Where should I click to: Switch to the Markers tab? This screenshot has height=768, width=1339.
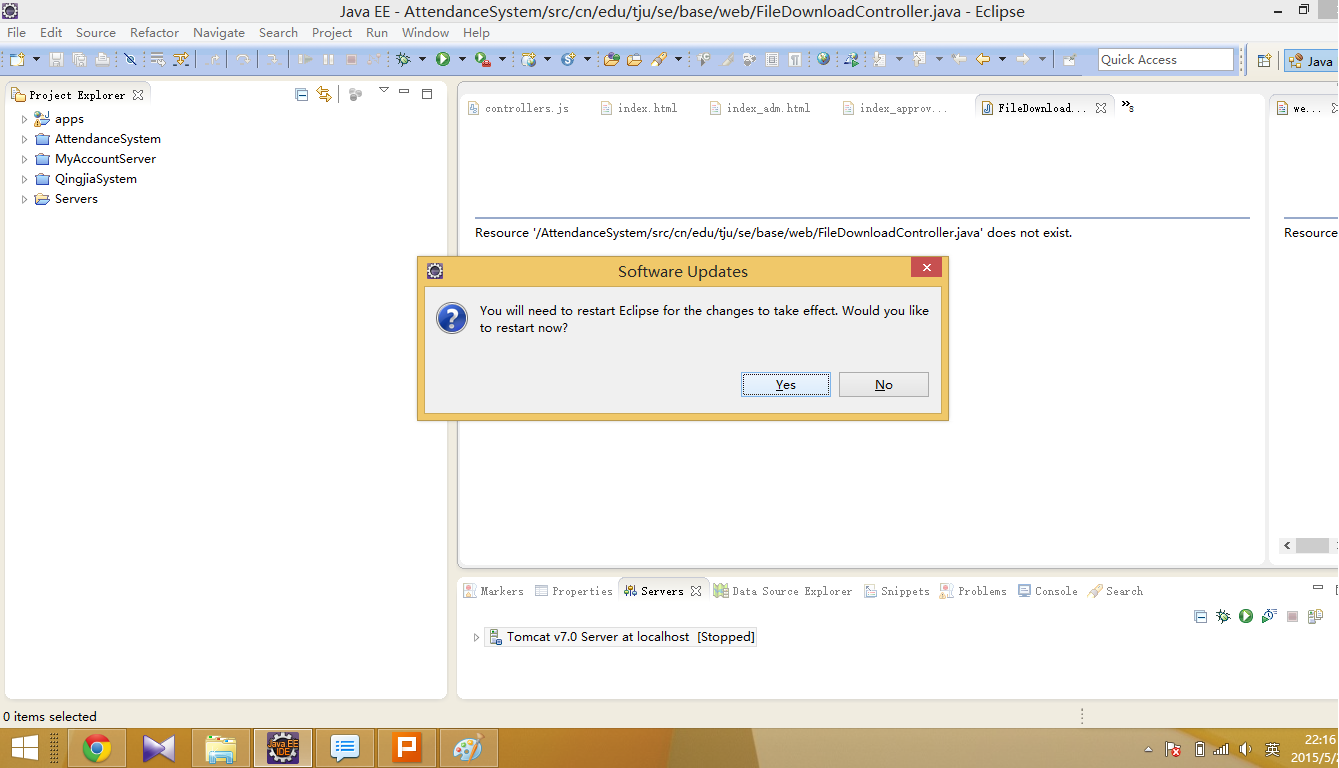494,591
